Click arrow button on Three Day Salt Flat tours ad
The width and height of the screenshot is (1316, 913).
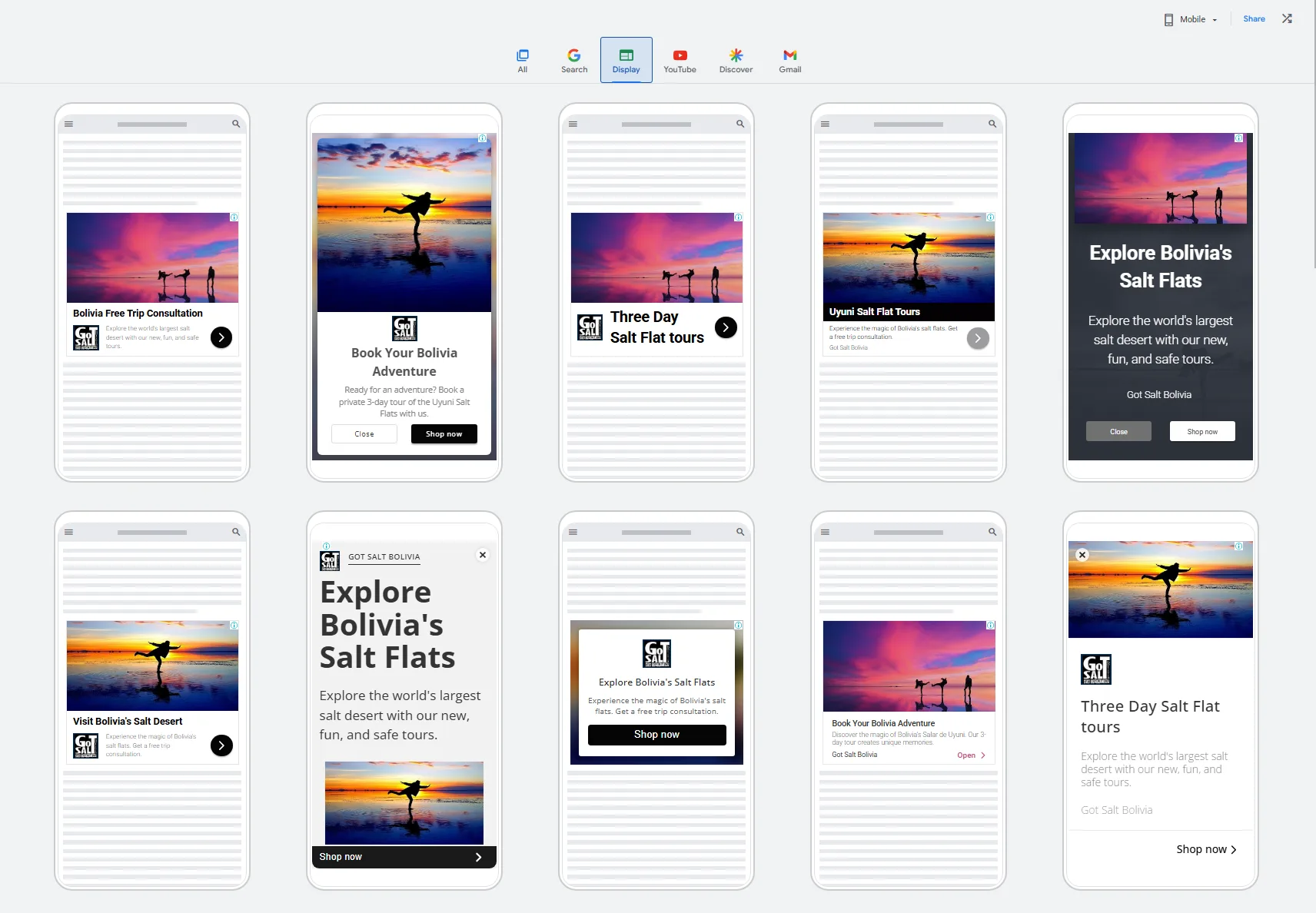point(726,327)
